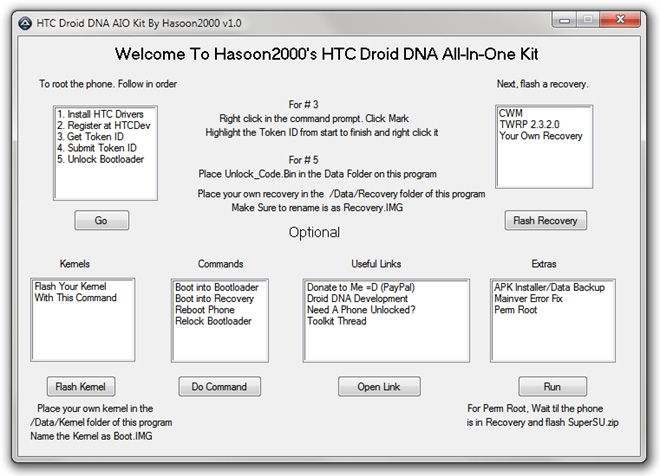Select 'With This Command' kernel entry
Viewport: 660px width, 476px height.
[x=75, y=298]
